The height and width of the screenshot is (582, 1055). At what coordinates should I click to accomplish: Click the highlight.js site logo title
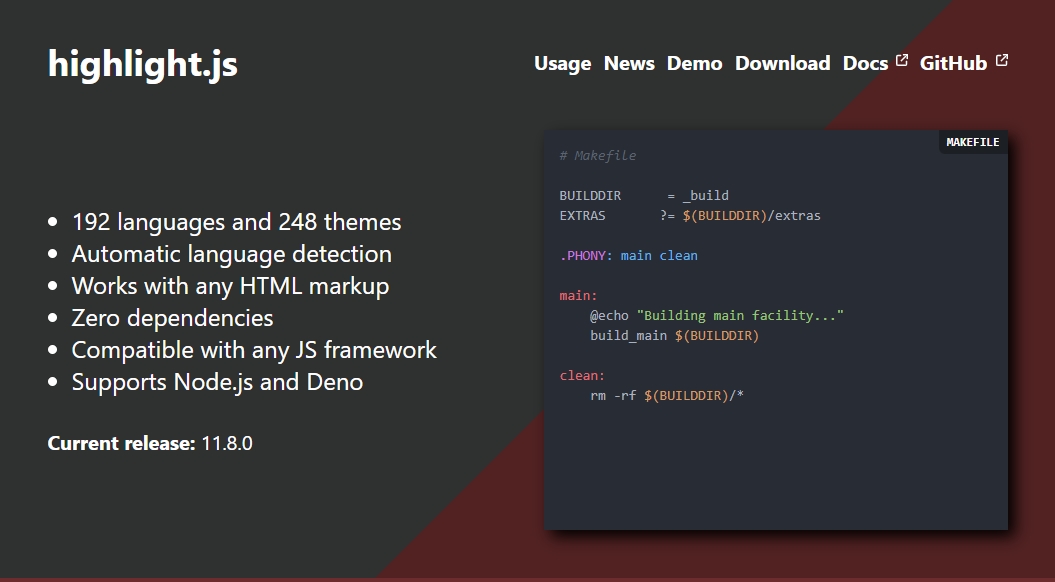point(143,64)
